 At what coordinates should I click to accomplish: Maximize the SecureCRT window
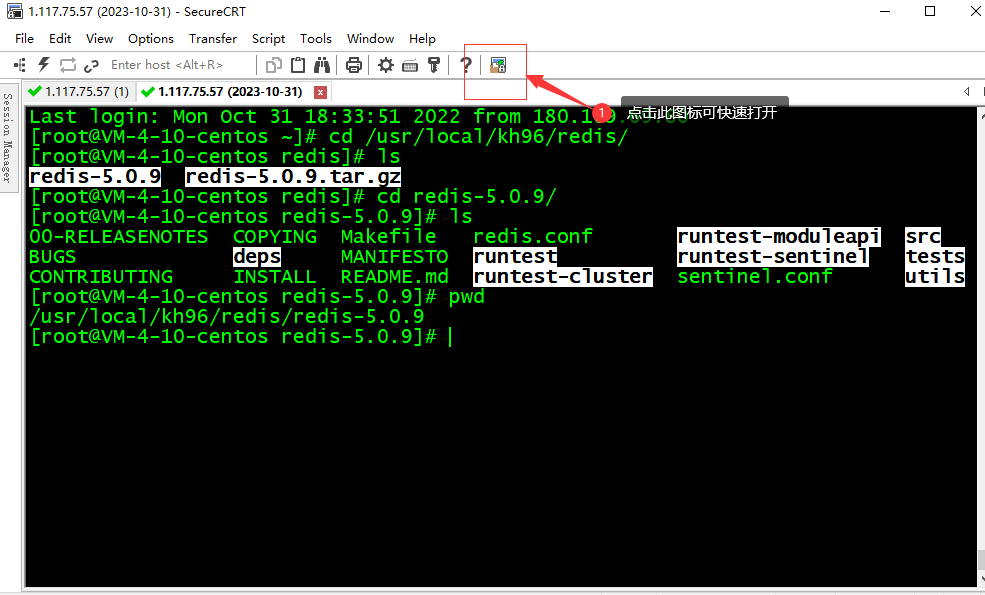[930, 11]
